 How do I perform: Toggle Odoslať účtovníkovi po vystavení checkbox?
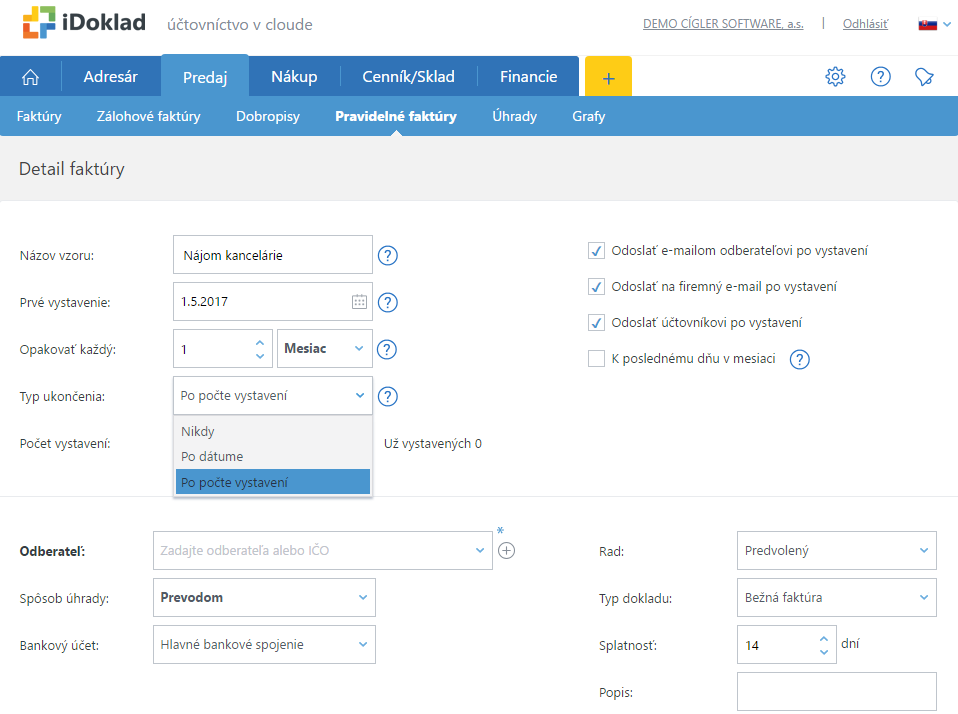click(x=596, y=323)
